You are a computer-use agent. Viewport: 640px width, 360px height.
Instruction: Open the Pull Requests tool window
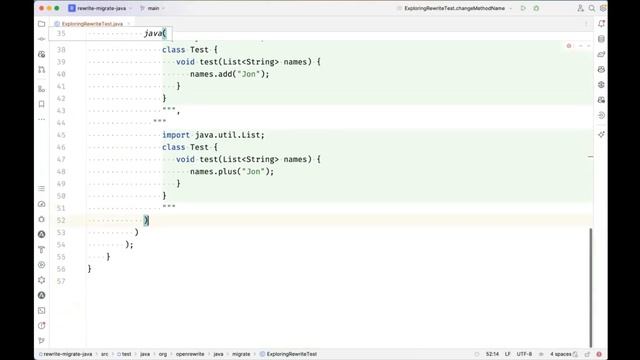[42, 70]
